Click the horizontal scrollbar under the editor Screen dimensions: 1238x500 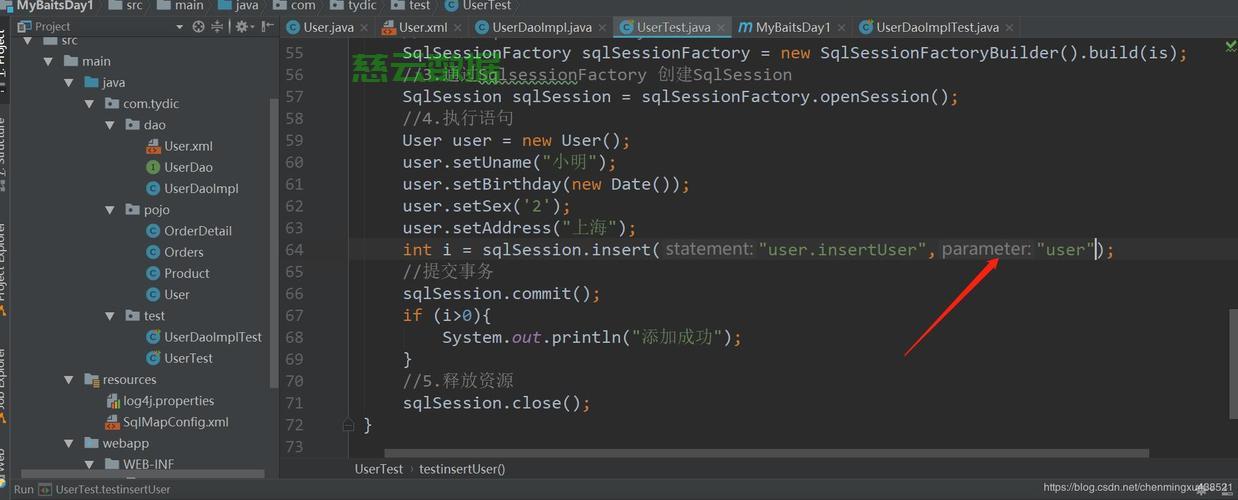coord(766,453)
